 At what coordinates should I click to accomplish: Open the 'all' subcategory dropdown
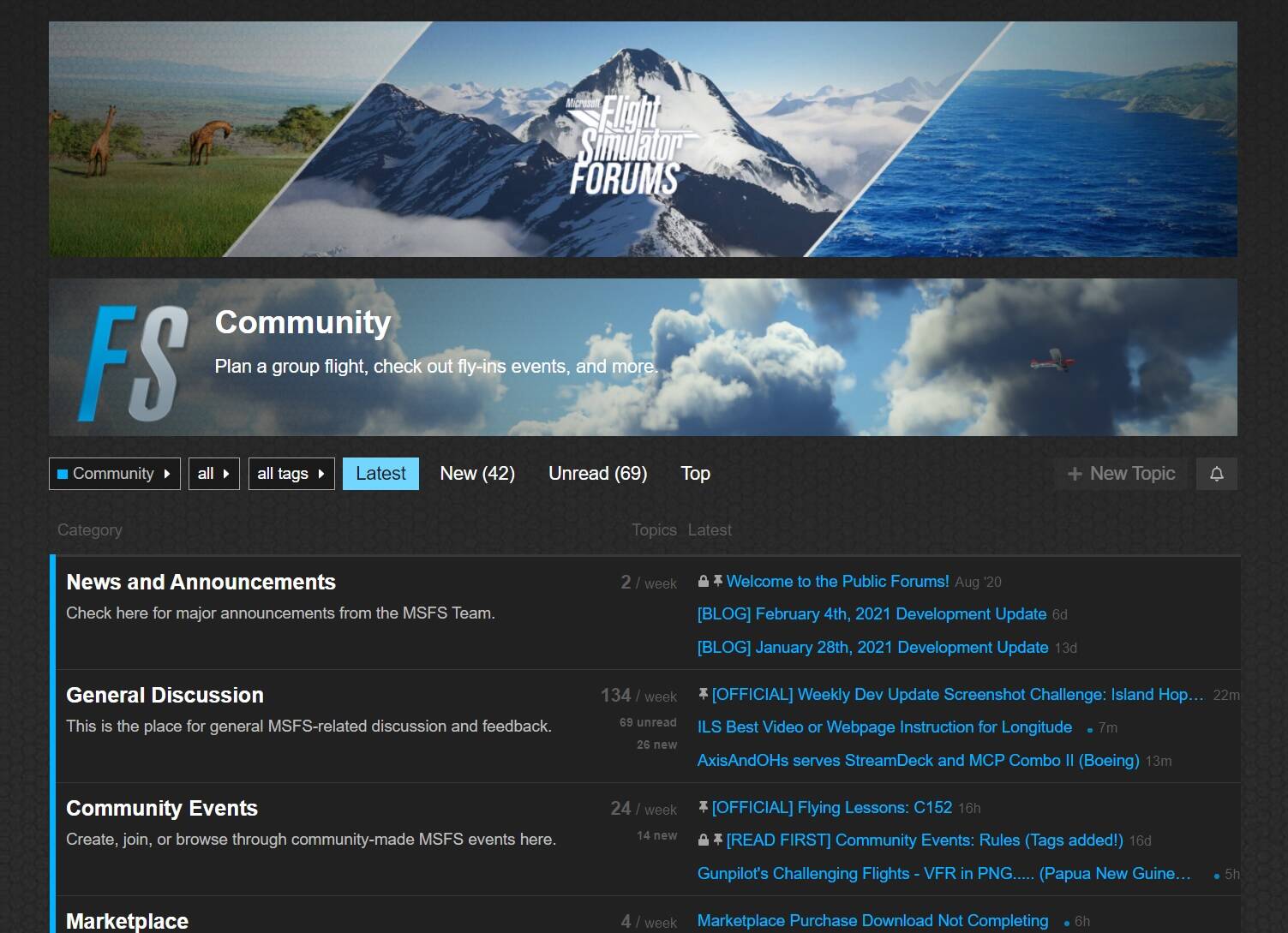pos(213,474)
